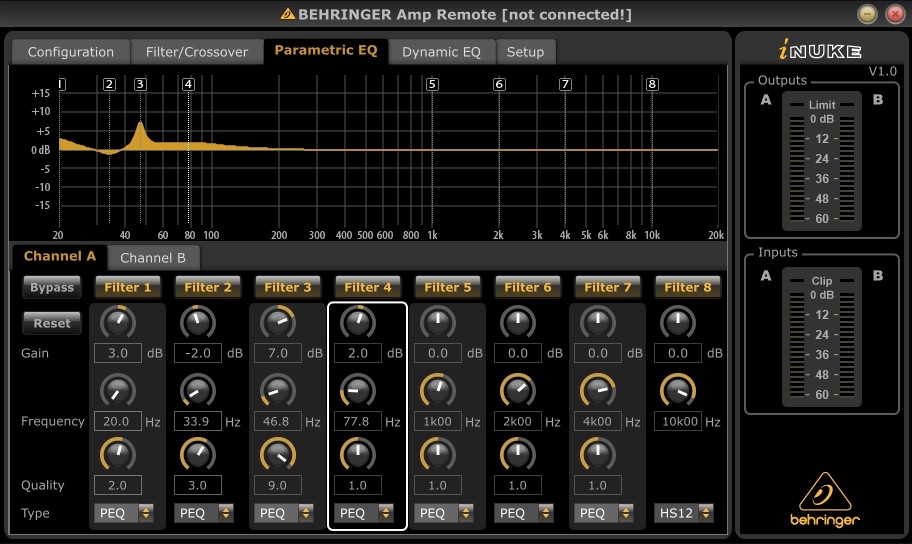Click Filter 2 gain field showing -2.0
This screenshot has width=912, height=544.
click(198, 353)
